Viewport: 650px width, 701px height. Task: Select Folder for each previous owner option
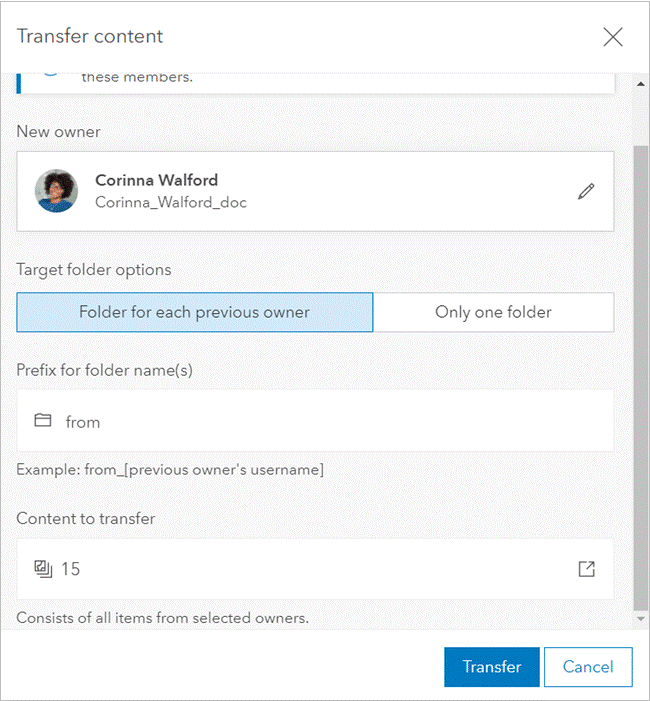(195, 312)
